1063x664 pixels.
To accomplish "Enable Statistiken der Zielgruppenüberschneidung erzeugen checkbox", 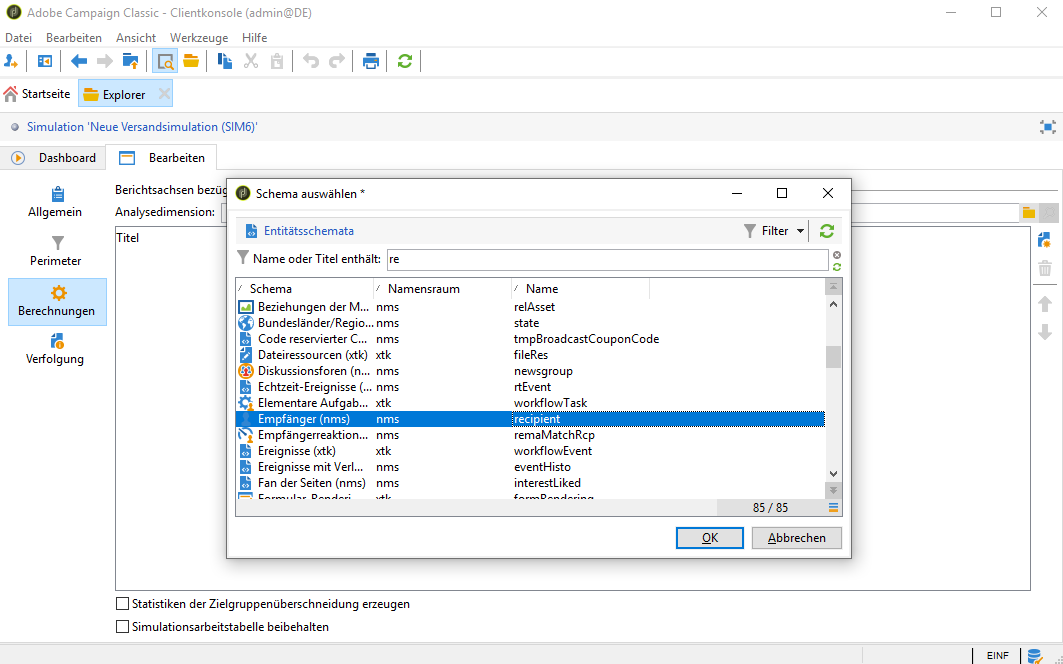I will (123, 604).
